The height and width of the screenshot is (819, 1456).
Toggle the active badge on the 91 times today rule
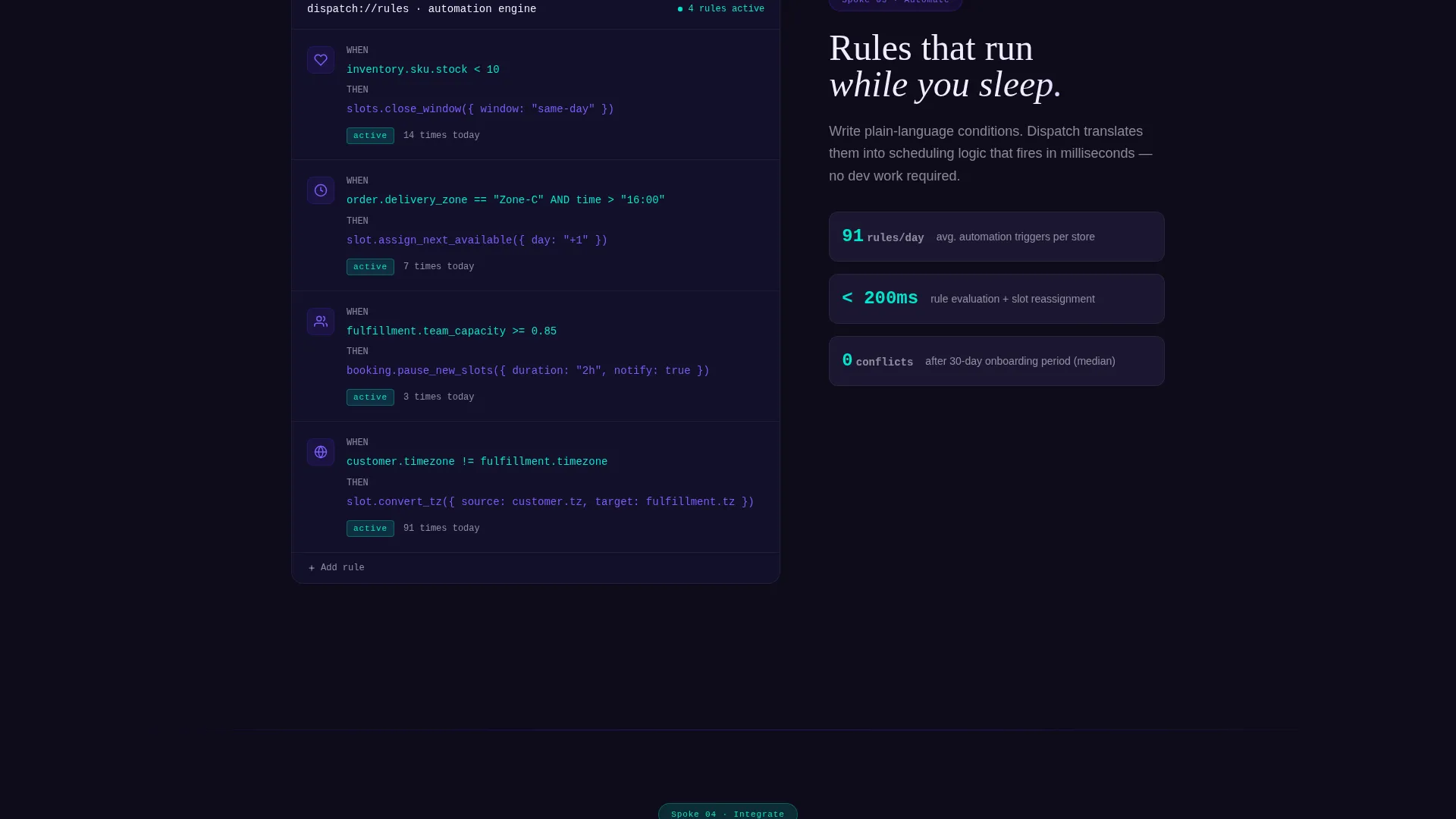tap(370, 529)
